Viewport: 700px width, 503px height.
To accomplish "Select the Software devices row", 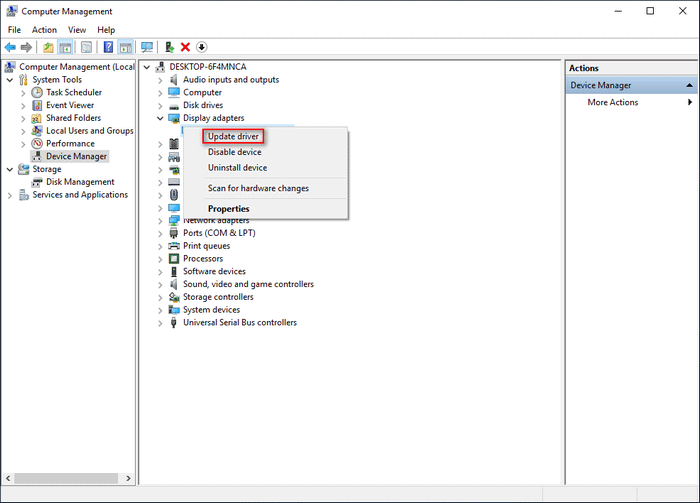I will pos(214,271).
